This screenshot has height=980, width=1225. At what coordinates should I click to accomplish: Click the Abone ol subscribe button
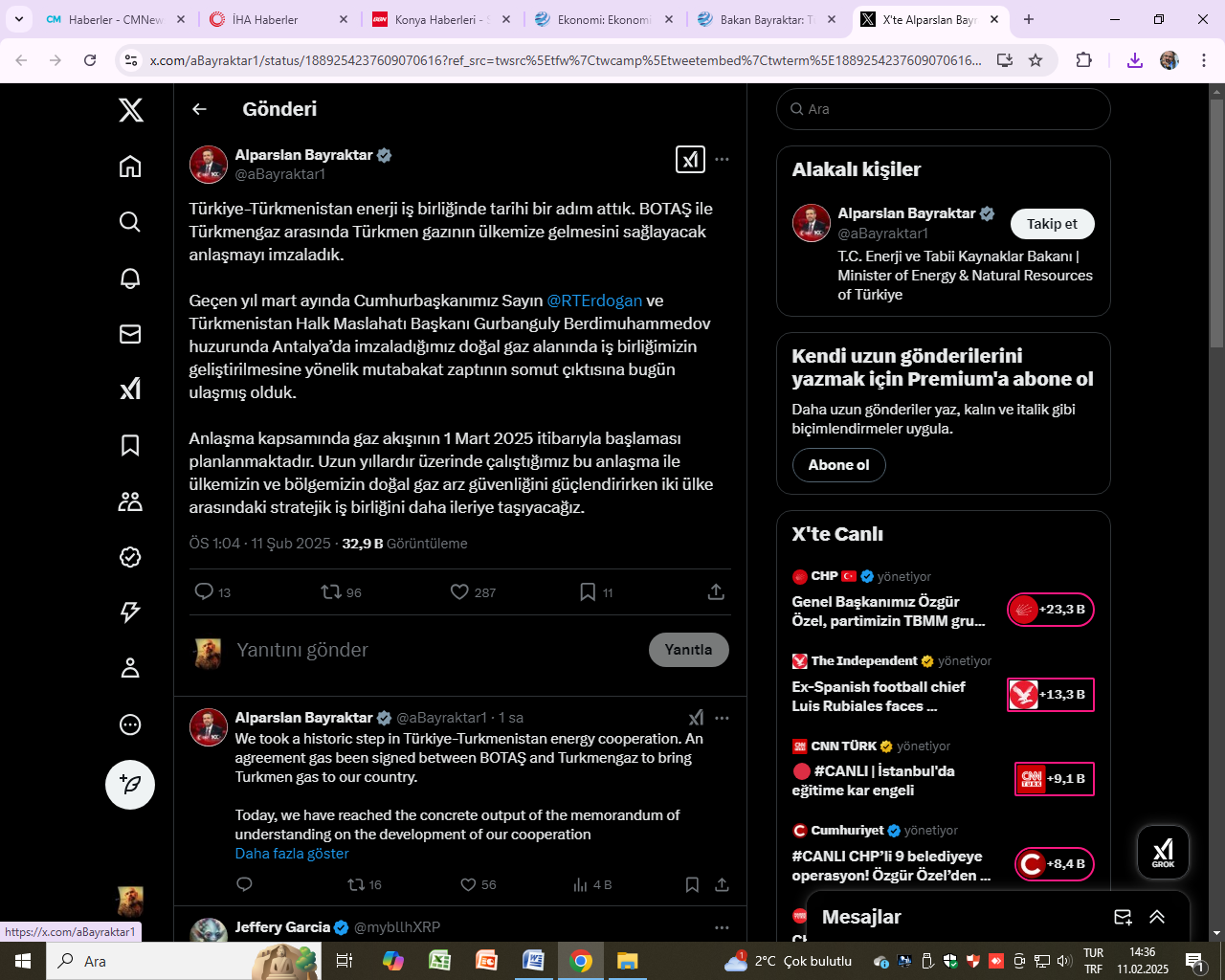838,465
